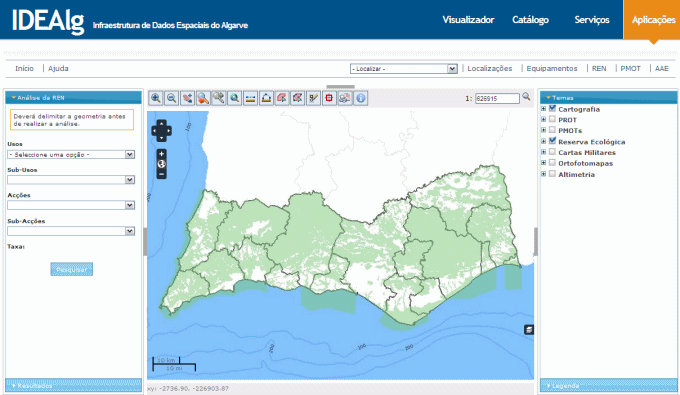Click the map scale input field
This screenshot has width=680, height=395.
coord(497,98)
